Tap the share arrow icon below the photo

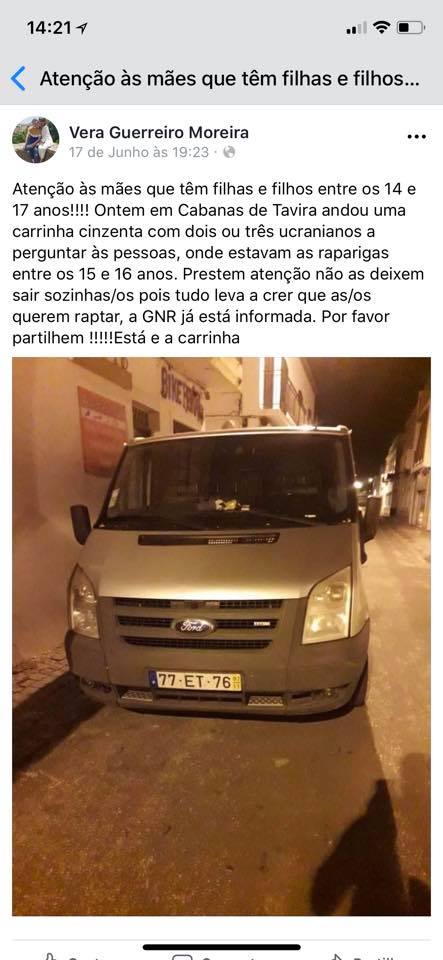(335, 956)
